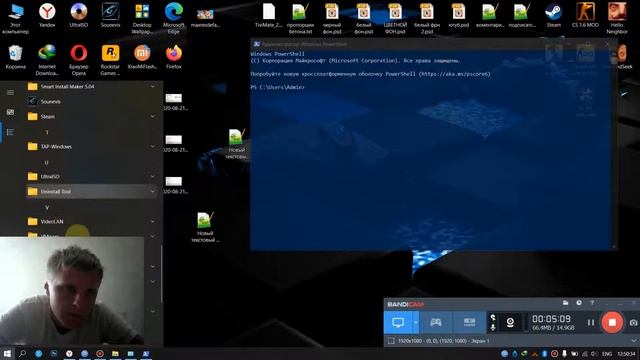Stop the Bandicam recording
640x360 pixels.
[x=612, y=322]
